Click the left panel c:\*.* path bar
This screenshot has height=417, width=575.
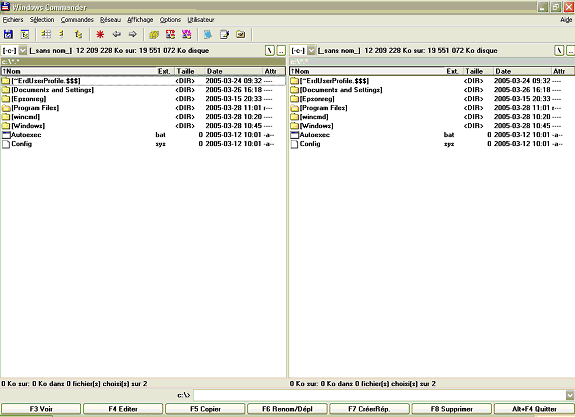[143, 61]
